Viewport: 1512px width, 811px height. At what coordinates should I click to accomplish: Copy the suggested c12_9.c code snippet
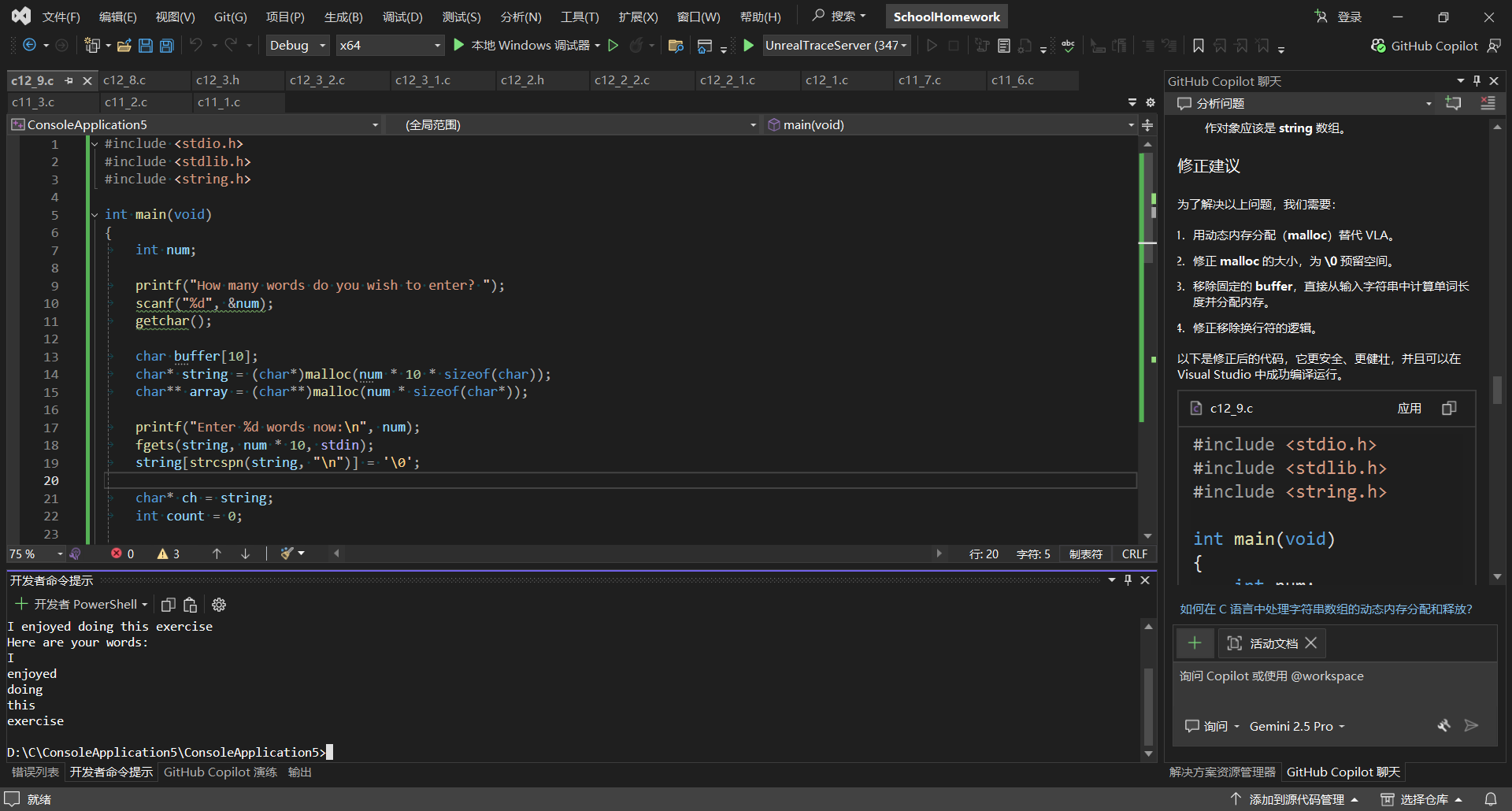1448,408
